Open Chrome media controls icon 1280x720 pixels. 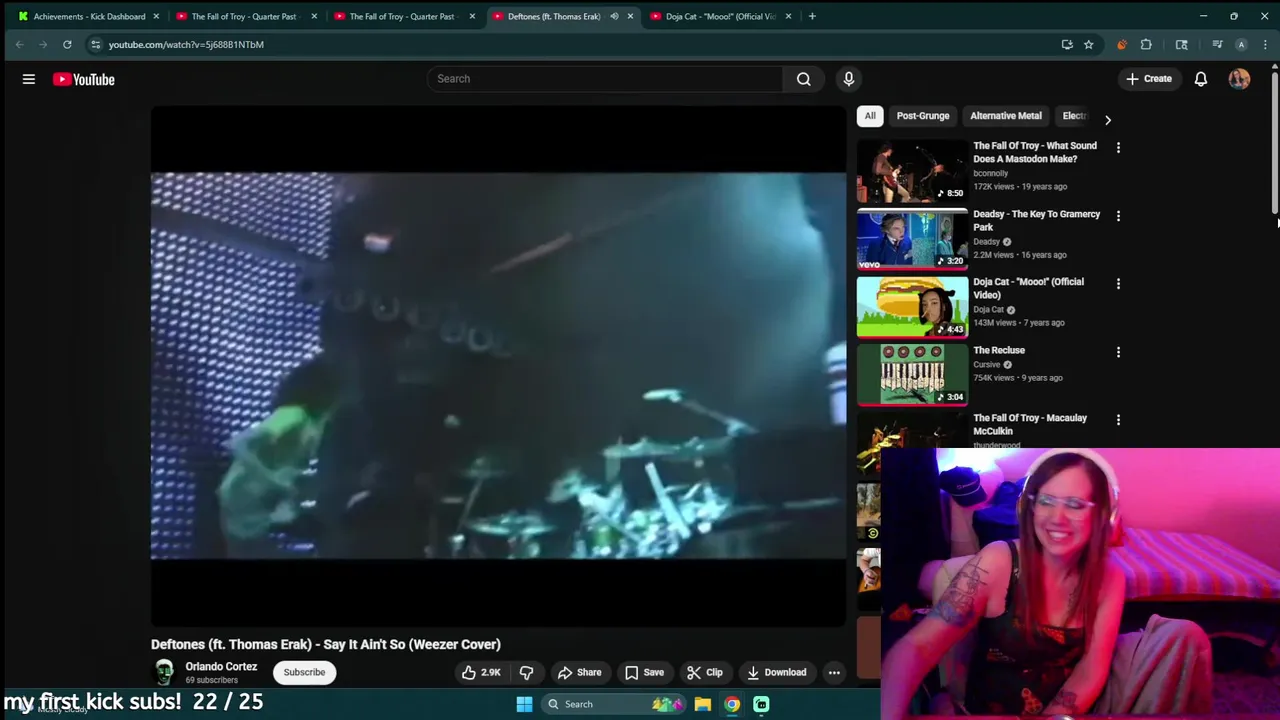pos(1217,44)
